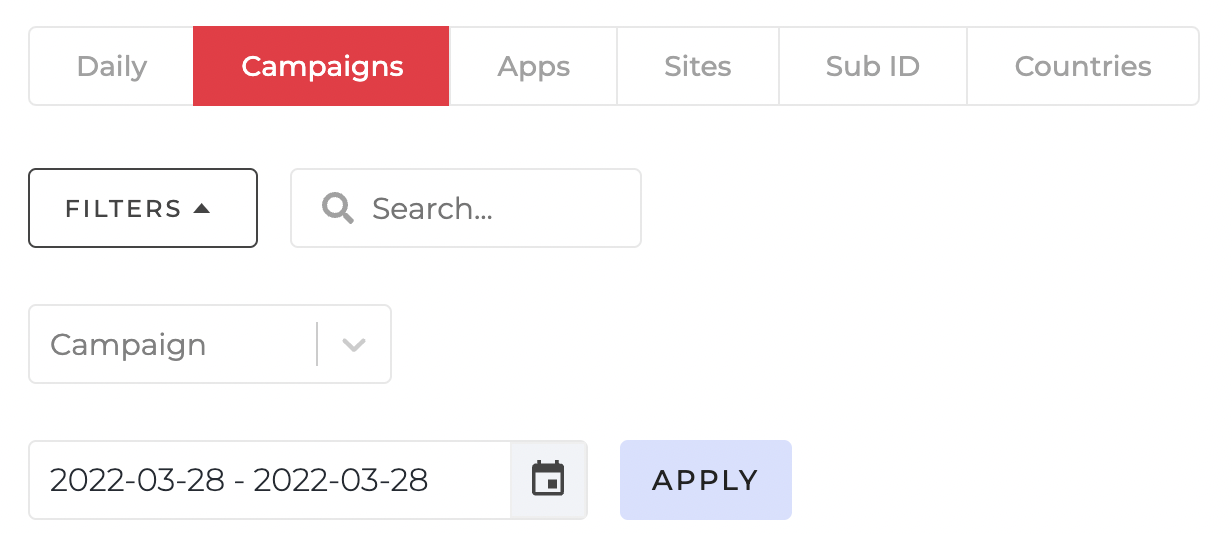Click the magnifying glass search icon
Image resolution: width=1232 pixels, height=534 pixels.
(338, 208)
